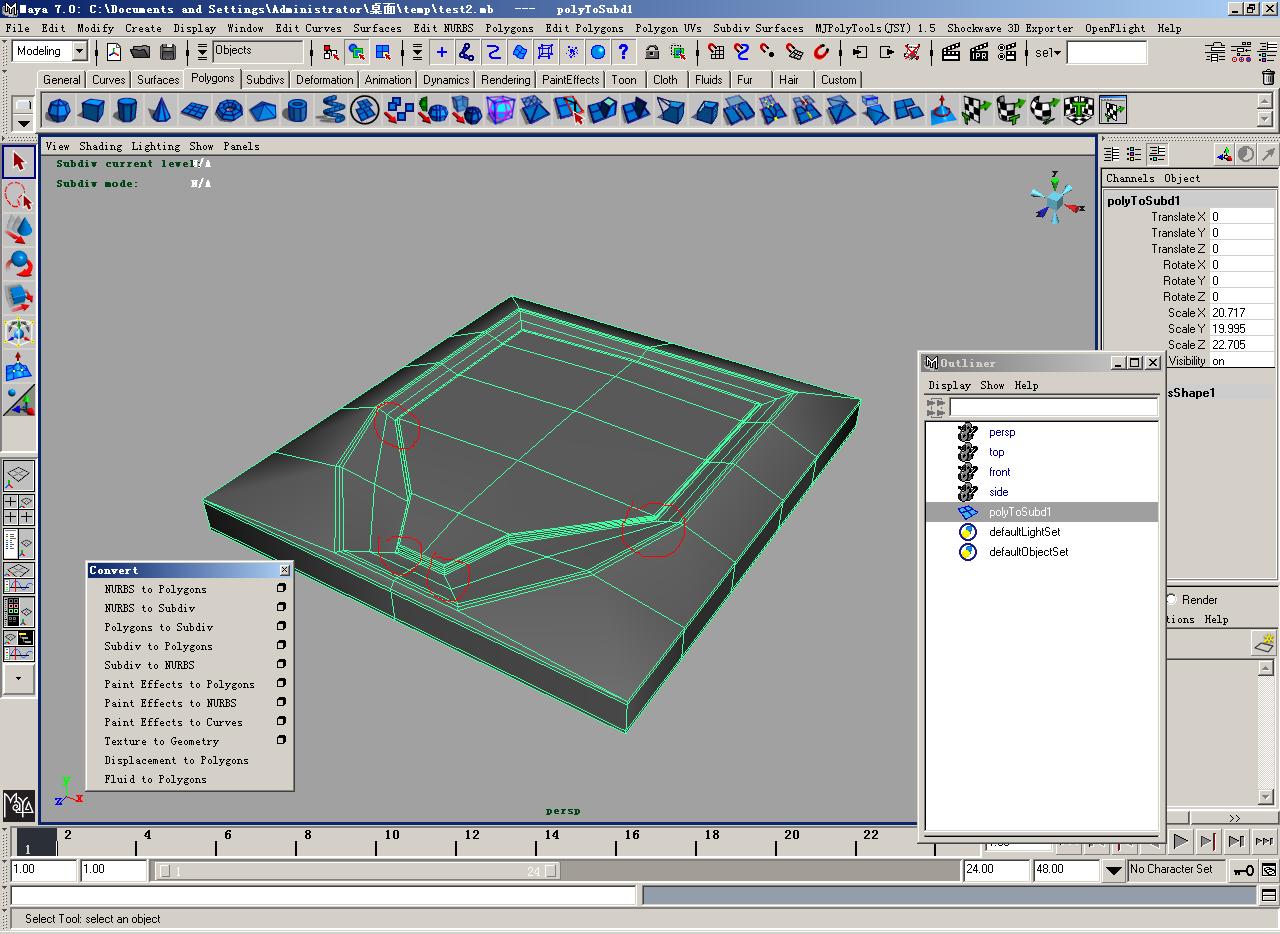Click the shelf trash can icon
1280x934 pixels.
[x=1268, y=78]
